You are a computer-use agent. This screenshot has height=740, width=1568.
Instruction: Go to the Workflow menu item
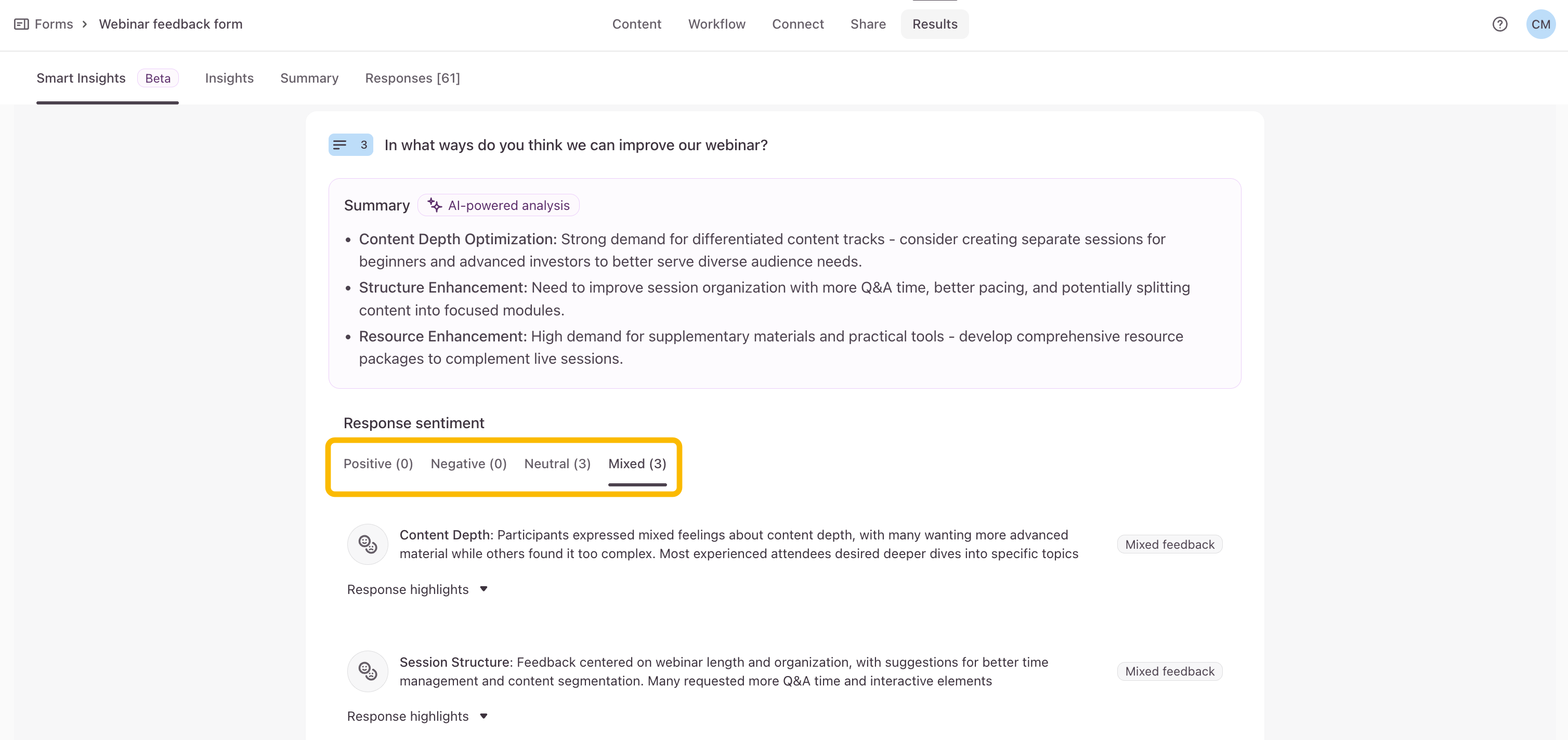tap(716, 24)
